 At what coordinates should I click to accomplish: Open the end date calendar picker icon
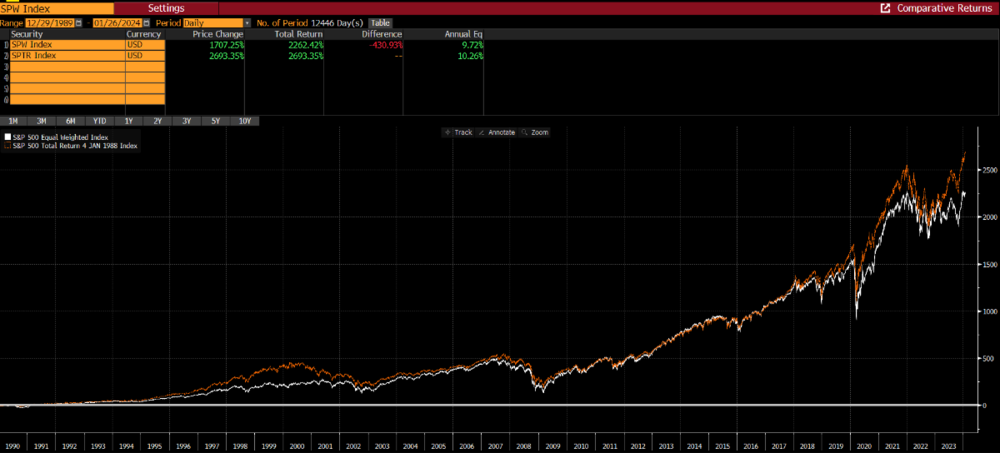click(x=146, y=23)
